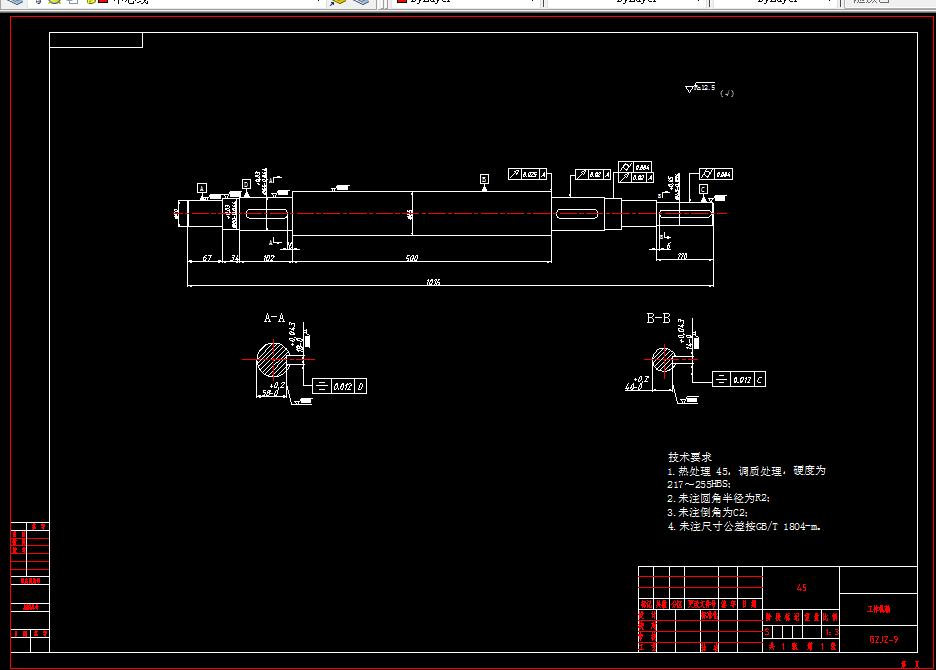
Task: Select the 阶段标记 header cell
Action: [x=783, y=617]
